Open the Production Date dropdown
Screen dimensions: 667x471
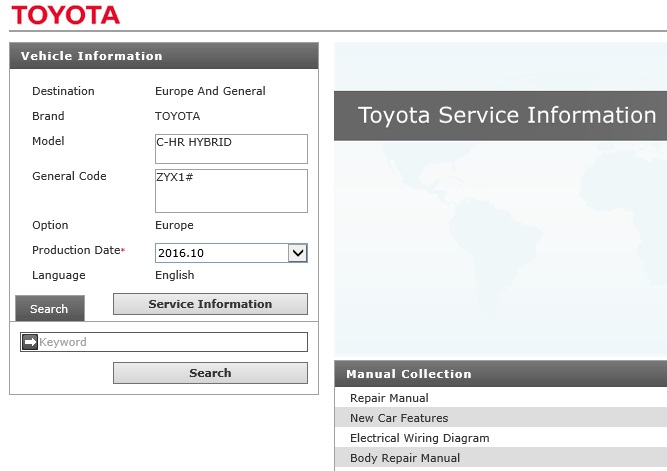pyautogui.click(x=231, y=253)
